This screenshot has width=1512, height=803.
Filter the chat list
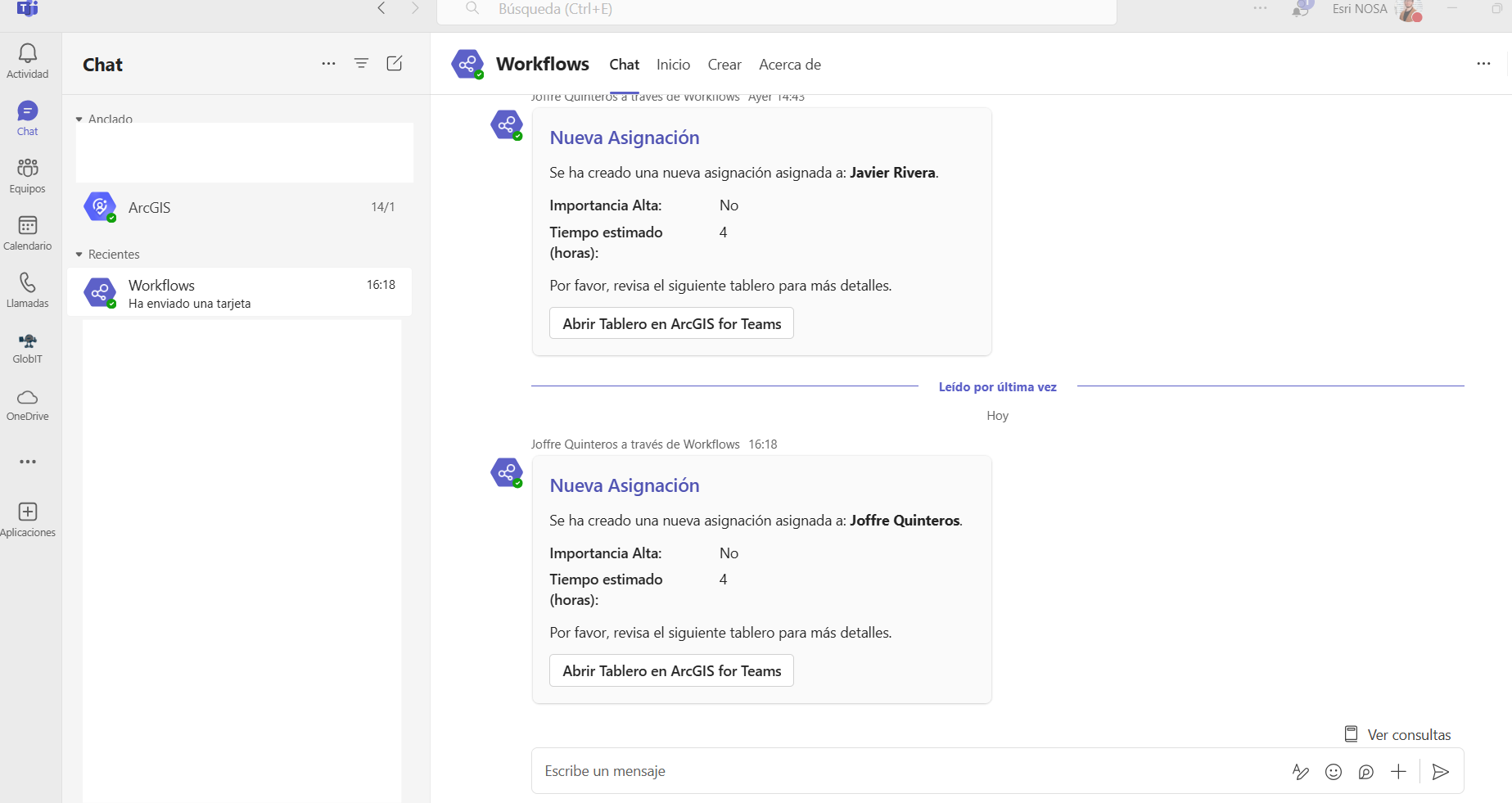(x=361, y=64)
